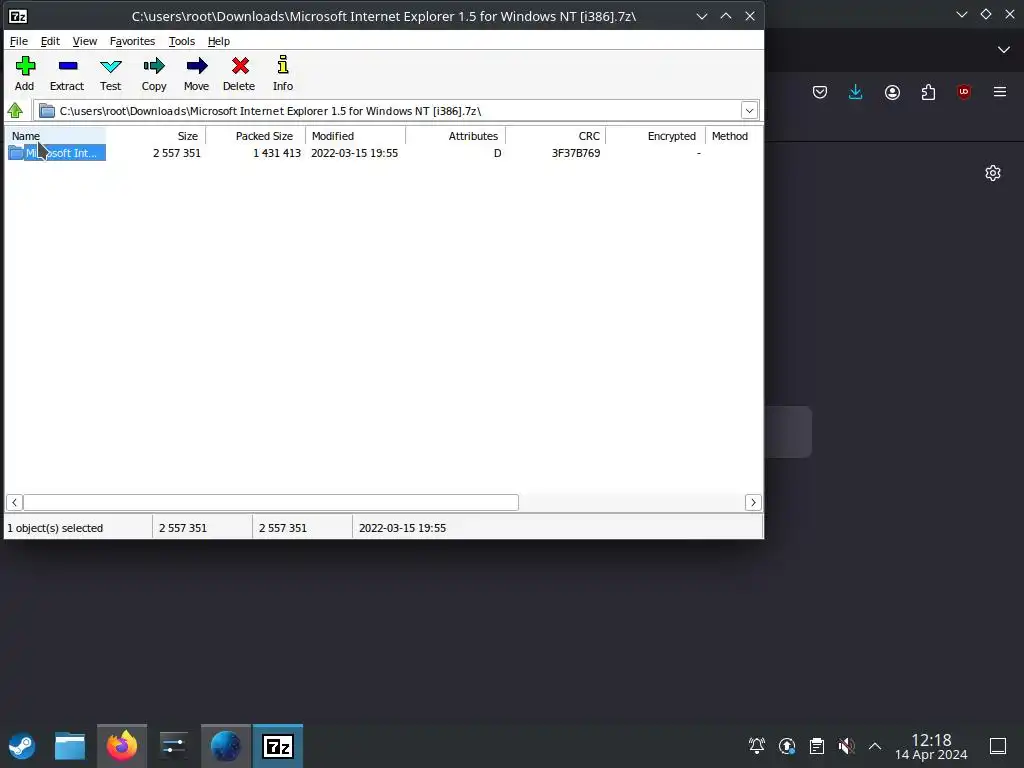Click show desktop button in taskbar
Viewport: 1024px width, 768px height.
tap(998, 746)
